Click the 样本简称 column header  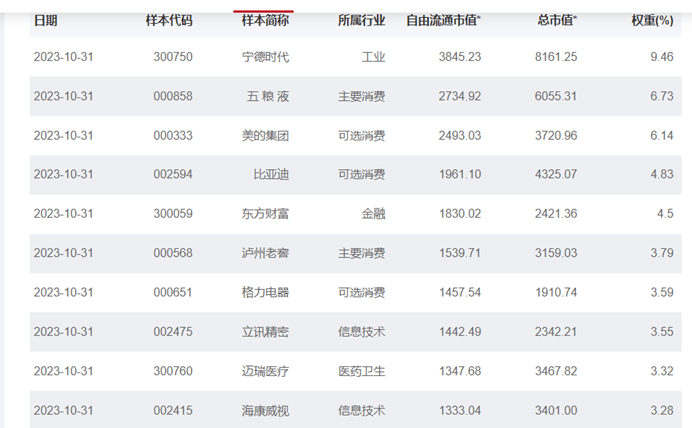(x=265, y=21)
